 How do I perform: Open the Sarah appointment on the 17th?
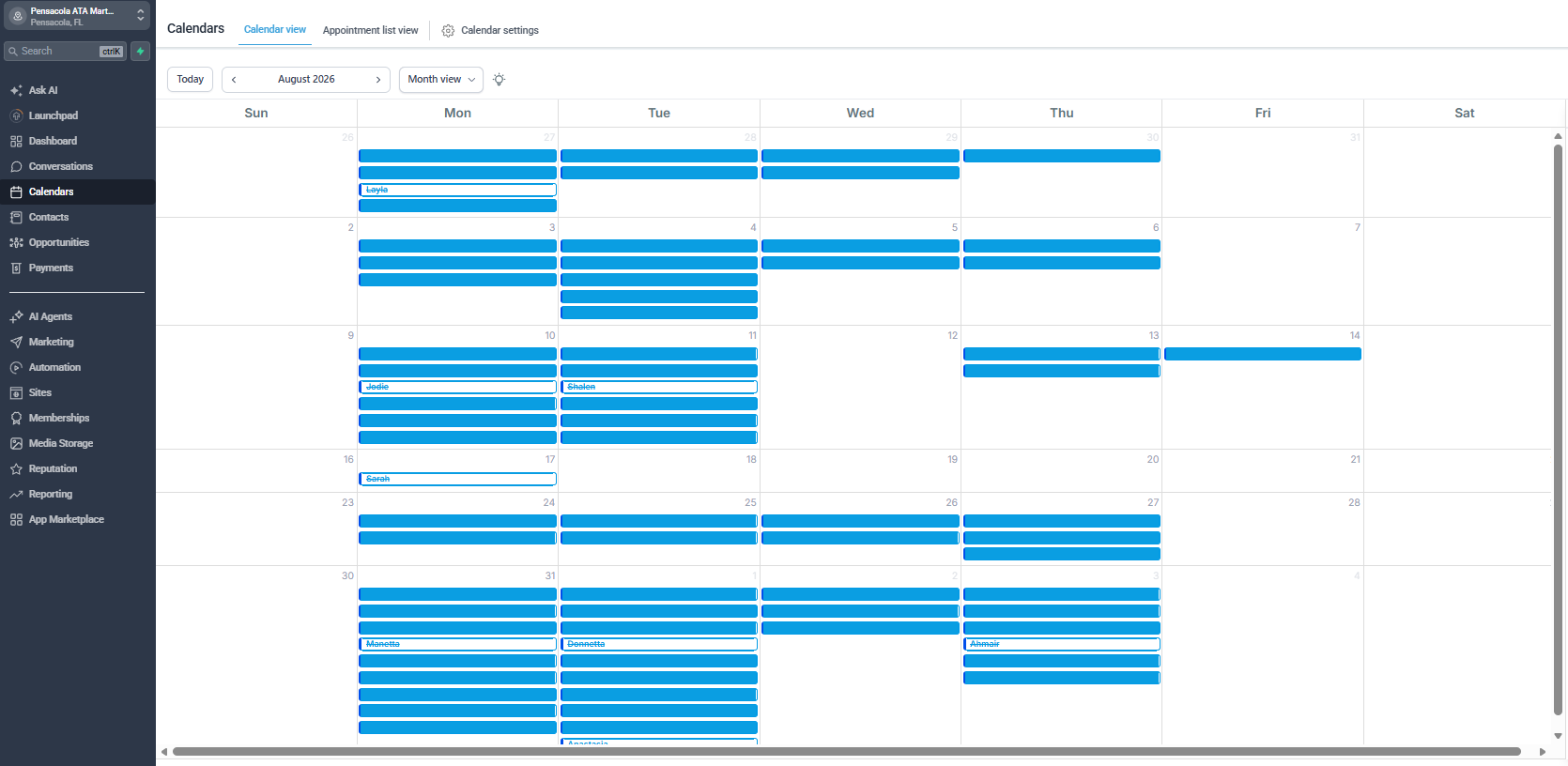457,479
